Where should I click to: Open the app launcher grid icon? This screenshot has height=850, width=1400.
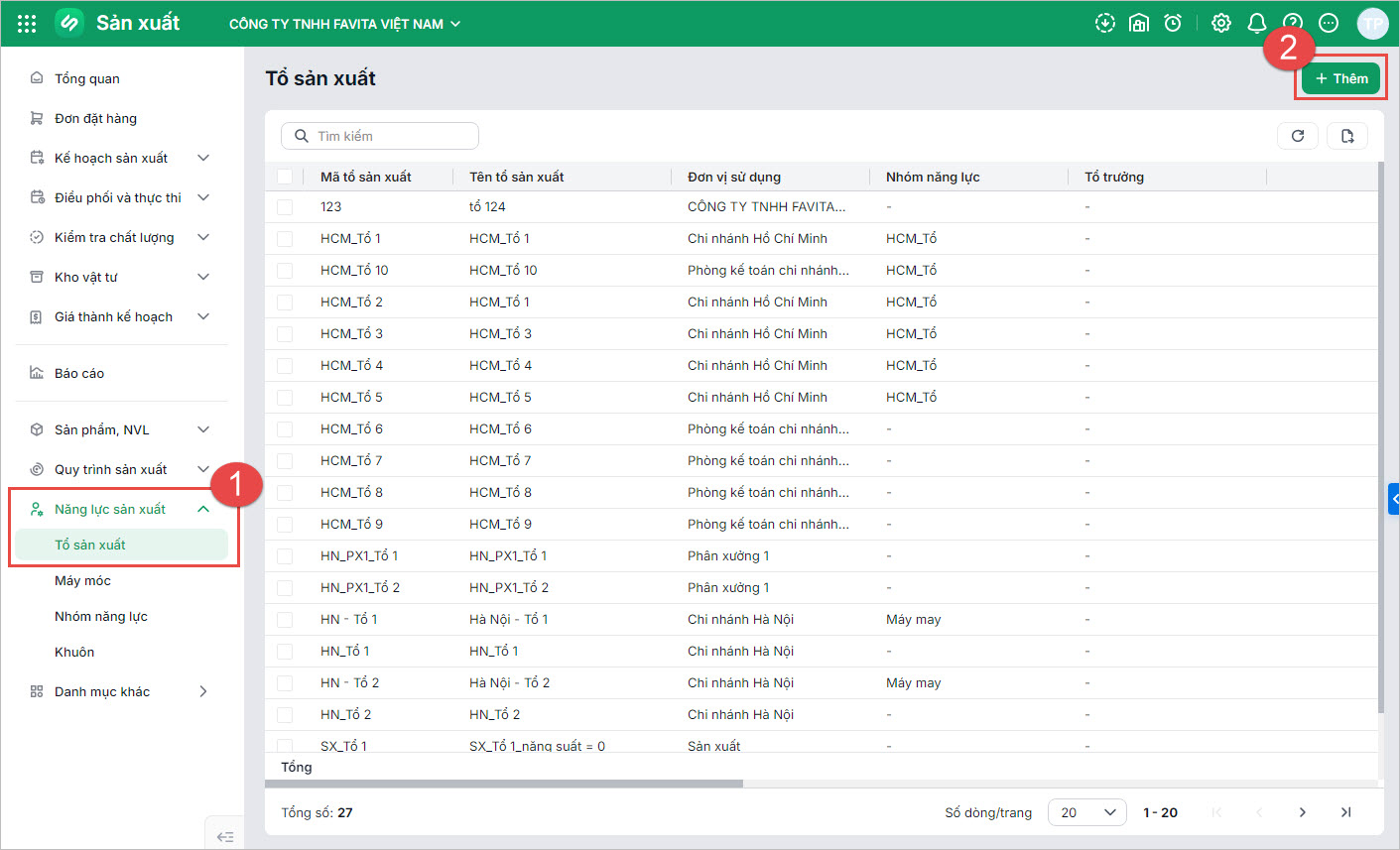tap(27, 24)
